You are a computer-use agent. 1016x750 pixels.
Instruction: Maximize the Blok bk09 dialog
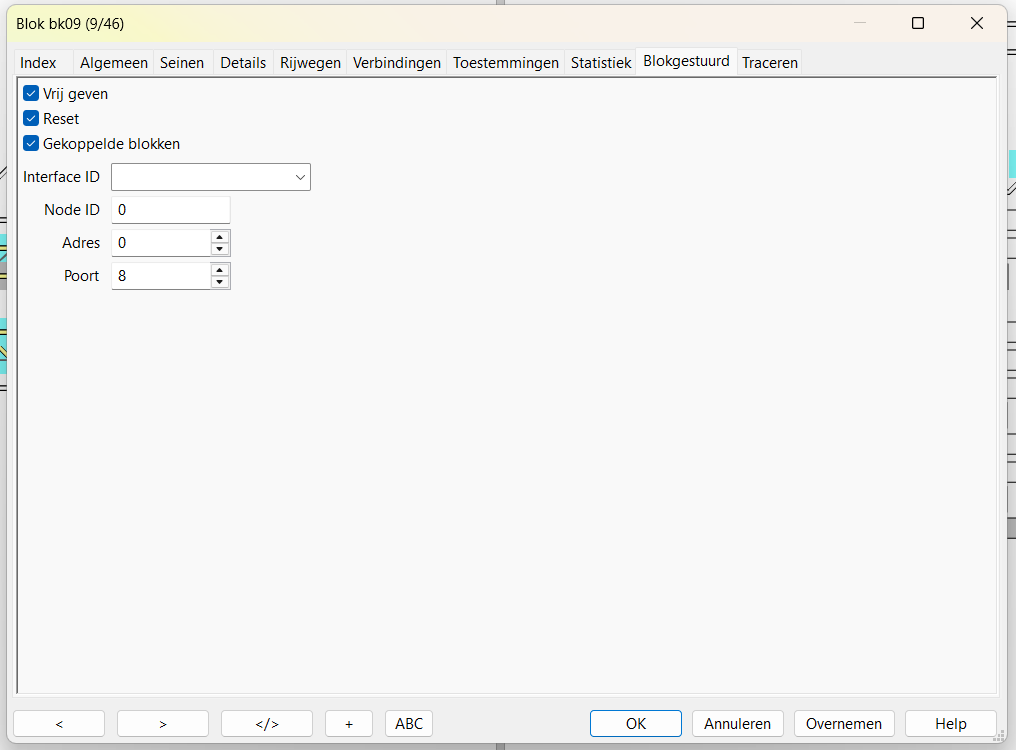click(918, 23)
